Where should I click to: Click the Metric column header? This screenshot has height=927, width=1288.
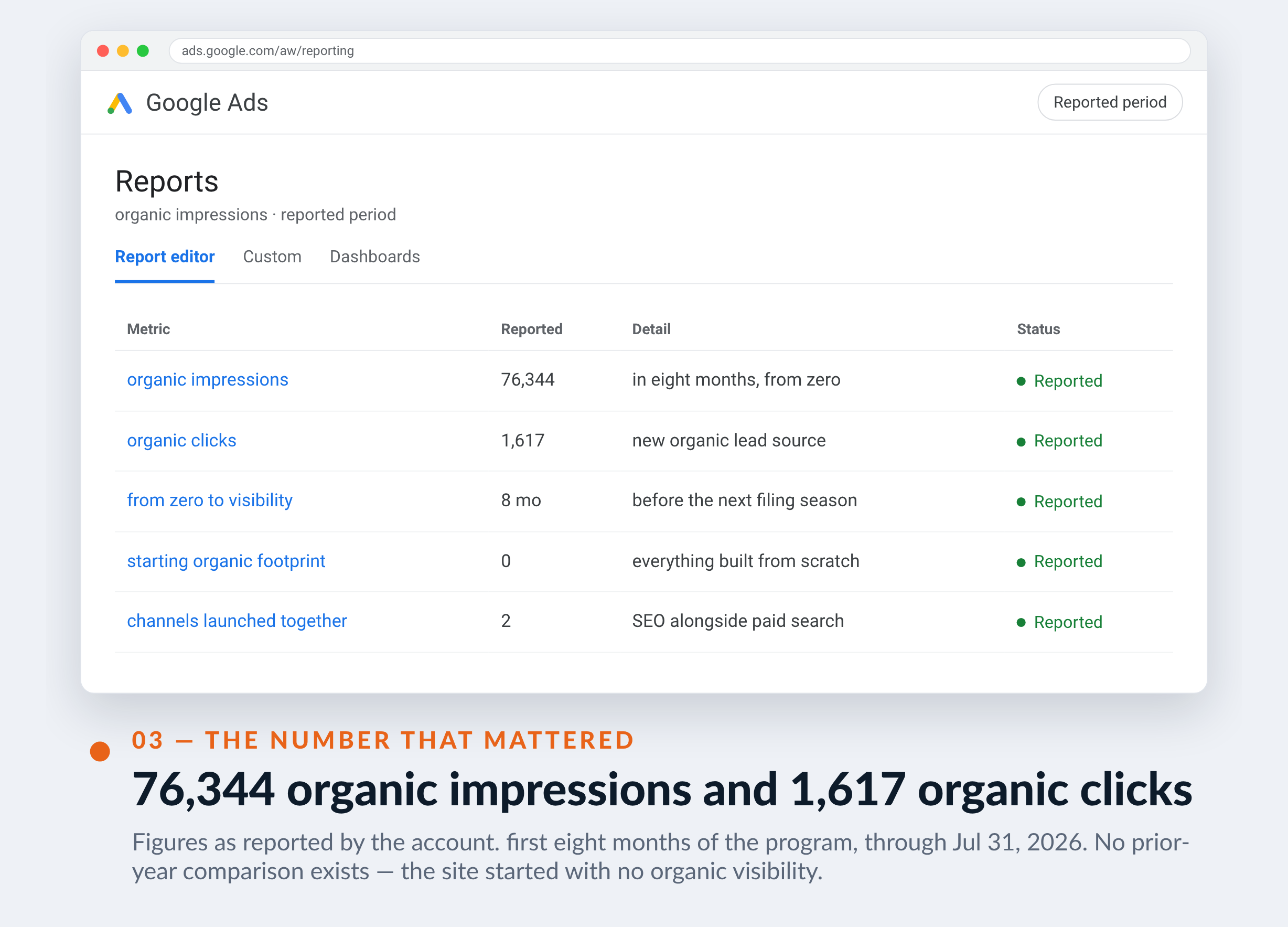(x=148, y=329)
